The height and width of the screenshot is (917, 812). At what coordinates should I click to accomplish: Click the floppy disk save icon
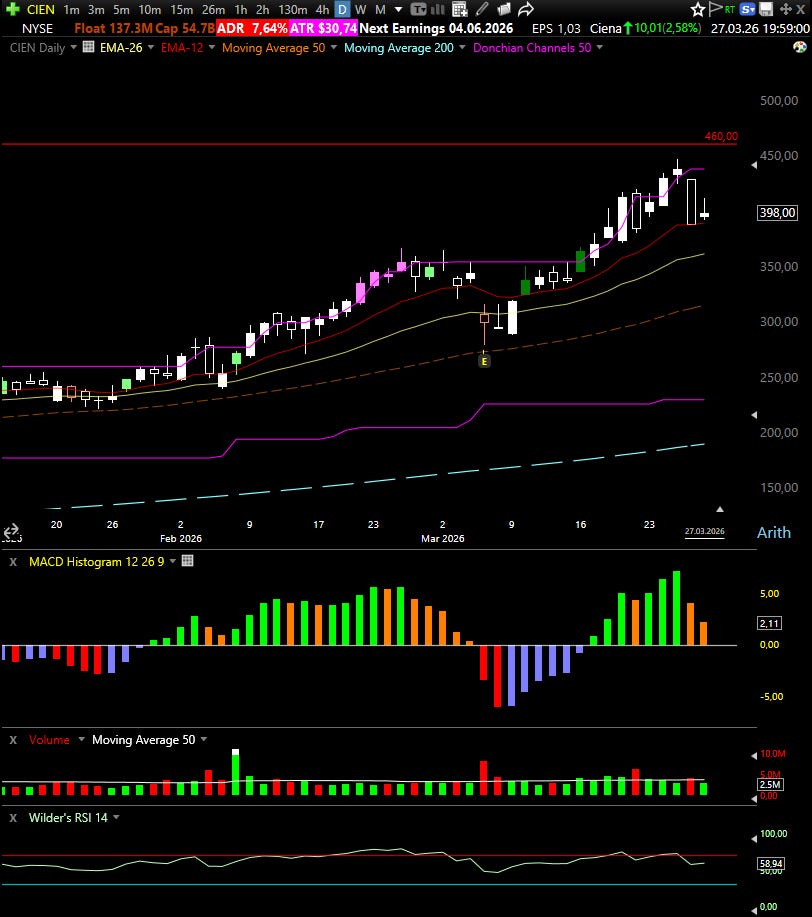[766, 9]
